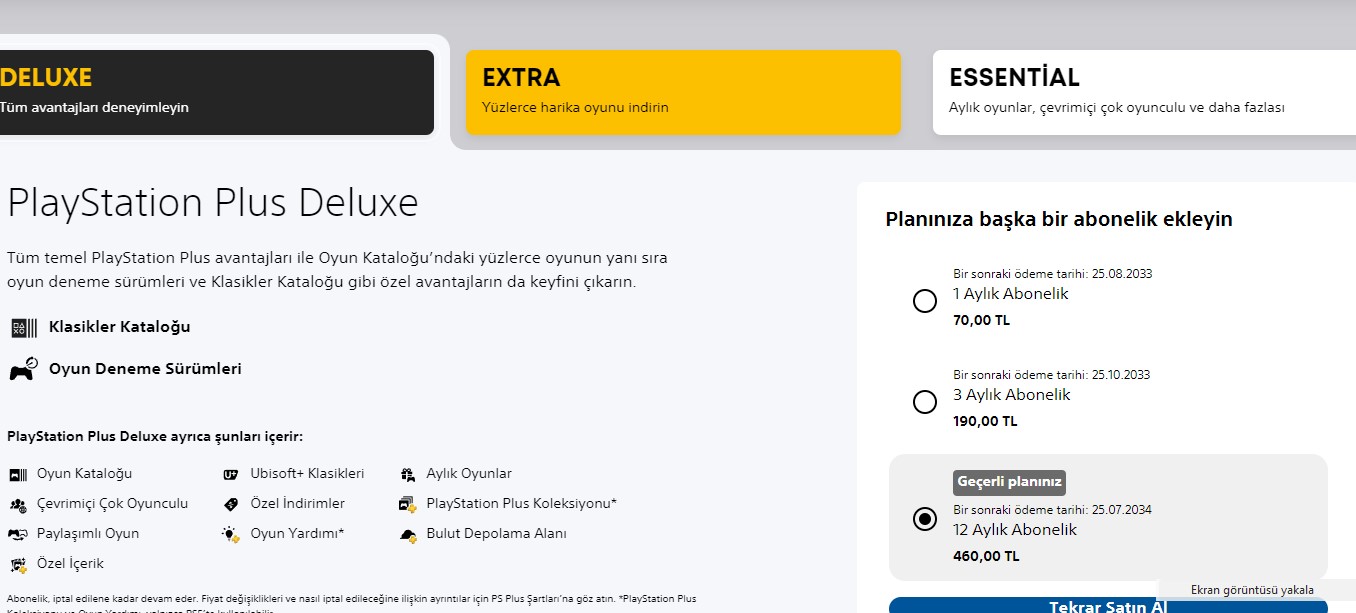1356x613 pixels.
Task: Click the Oyun Kataloğu icon
Action: pos(18,474)
